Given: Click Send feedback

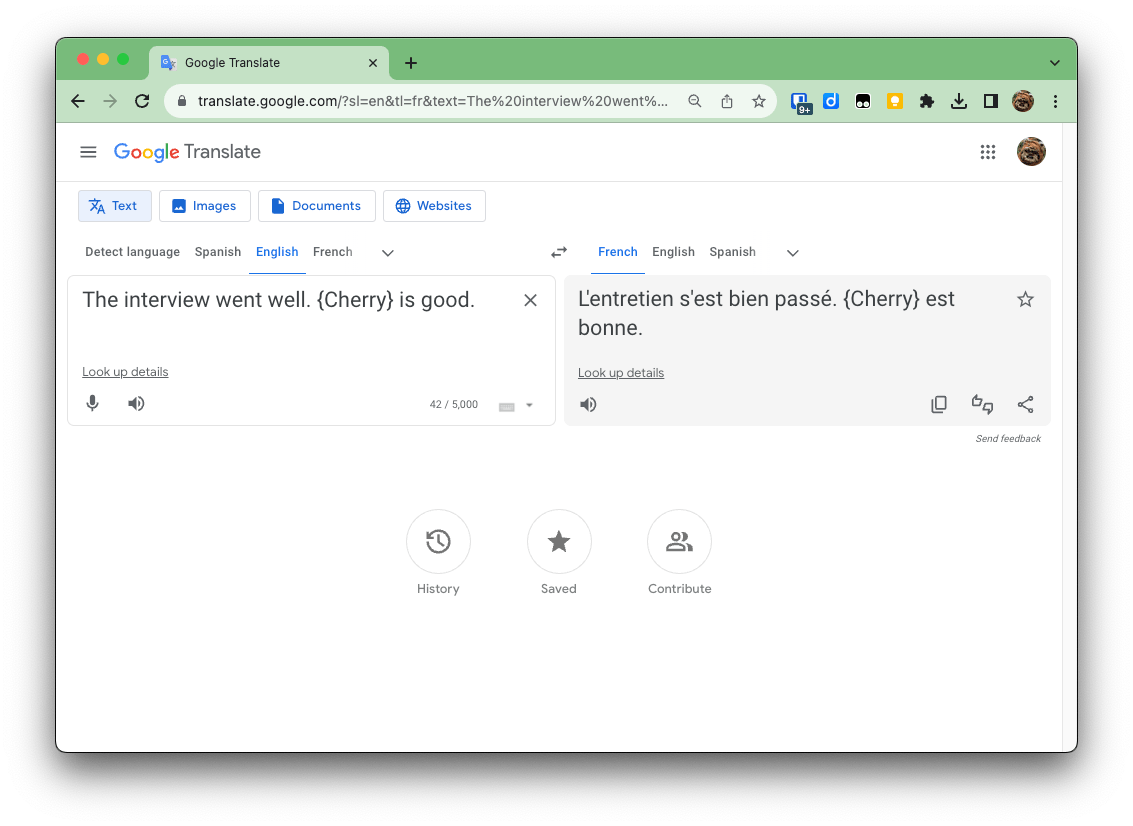Looking at the screenshot, I should [1008, 438].
